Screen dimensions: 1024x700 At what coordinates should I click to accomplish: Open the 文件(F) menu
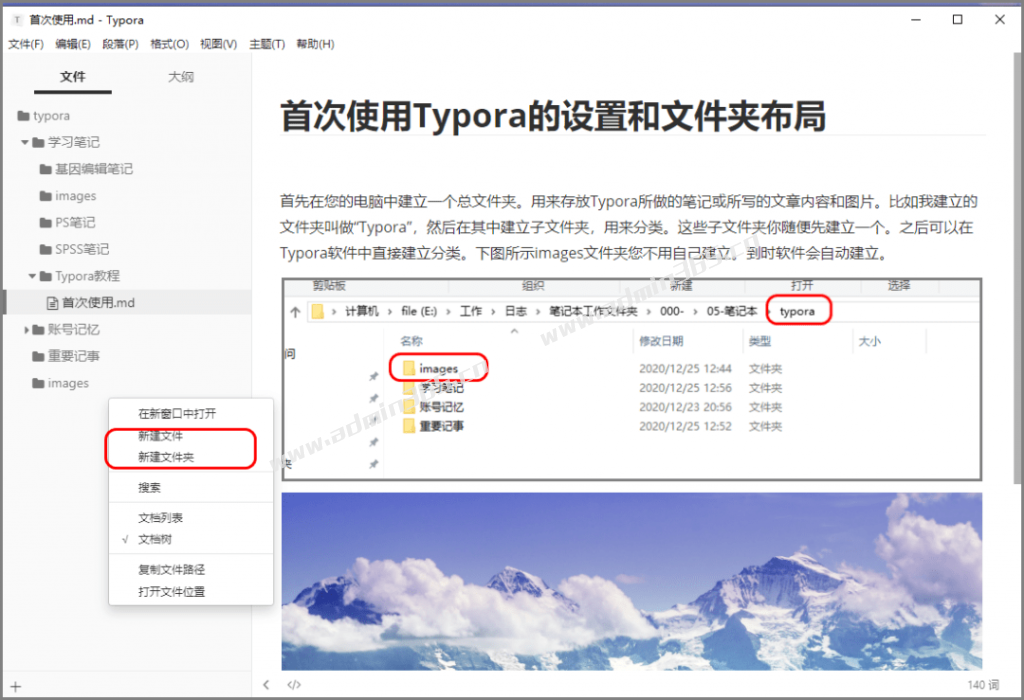[x=25, y=44]
